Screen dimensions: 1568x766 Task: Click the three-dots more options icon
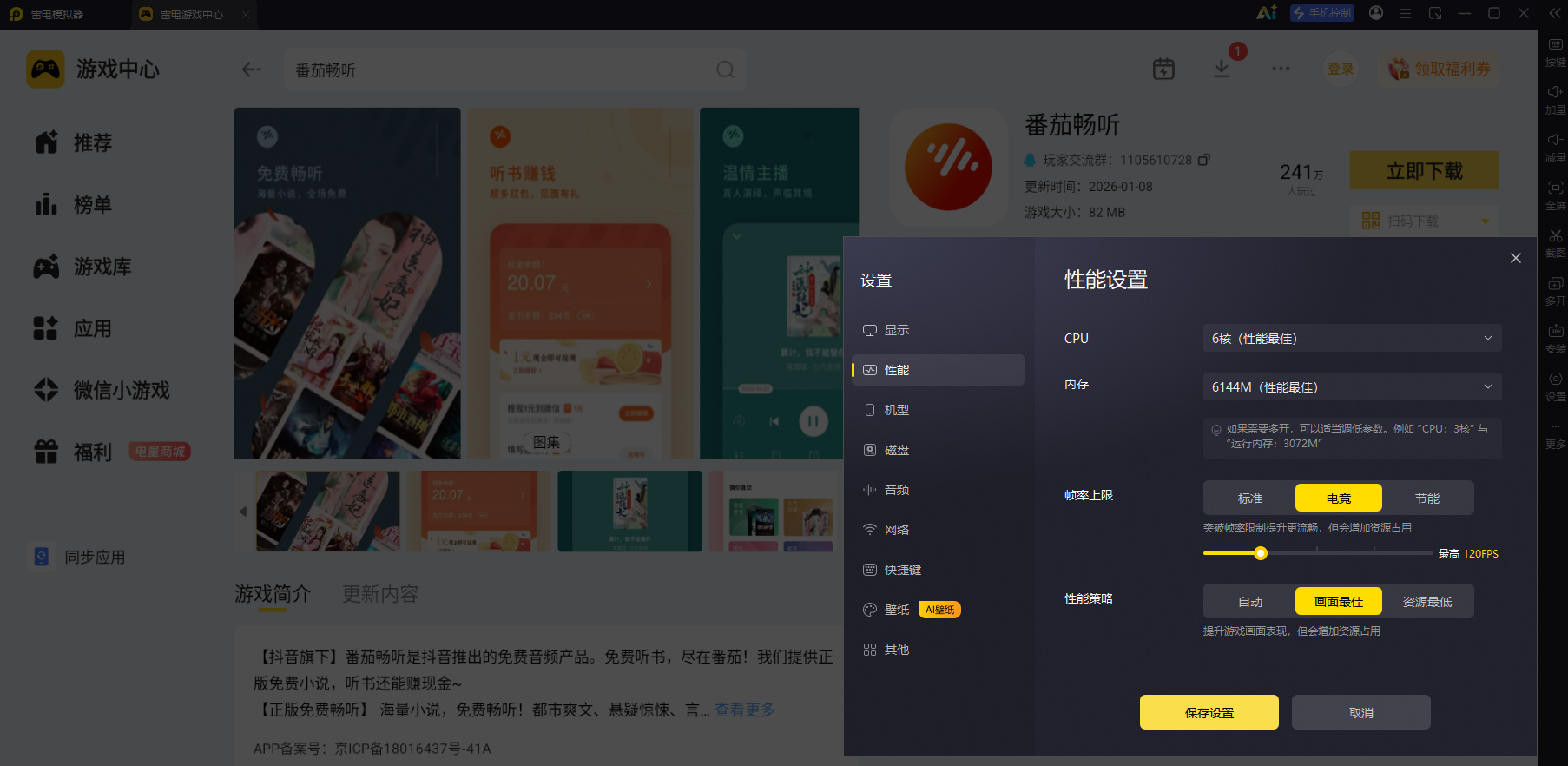1281,69
